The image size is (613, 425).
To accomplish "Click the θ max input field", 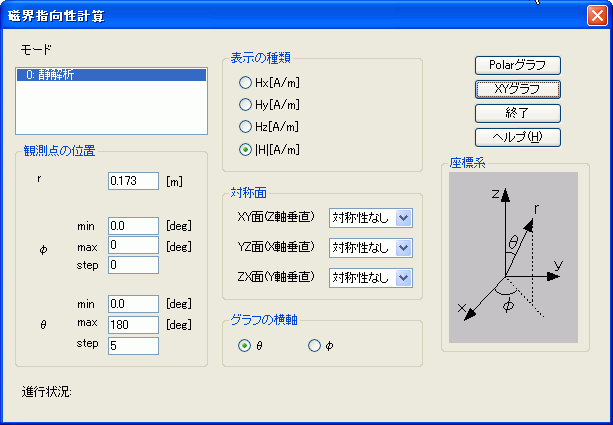I will click(x=133, y=325).
